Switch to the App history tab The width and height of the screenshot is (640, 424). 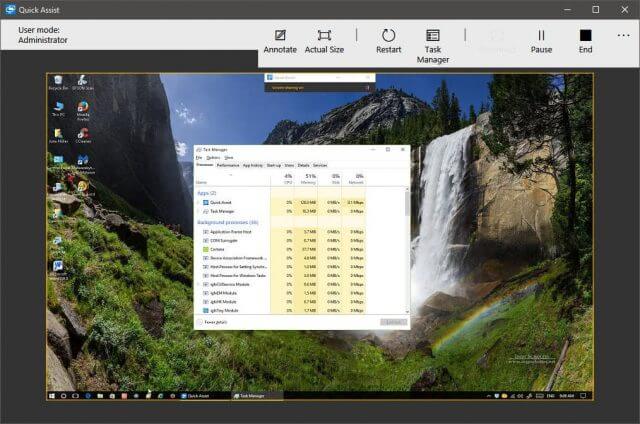click(x=253, y=165)
